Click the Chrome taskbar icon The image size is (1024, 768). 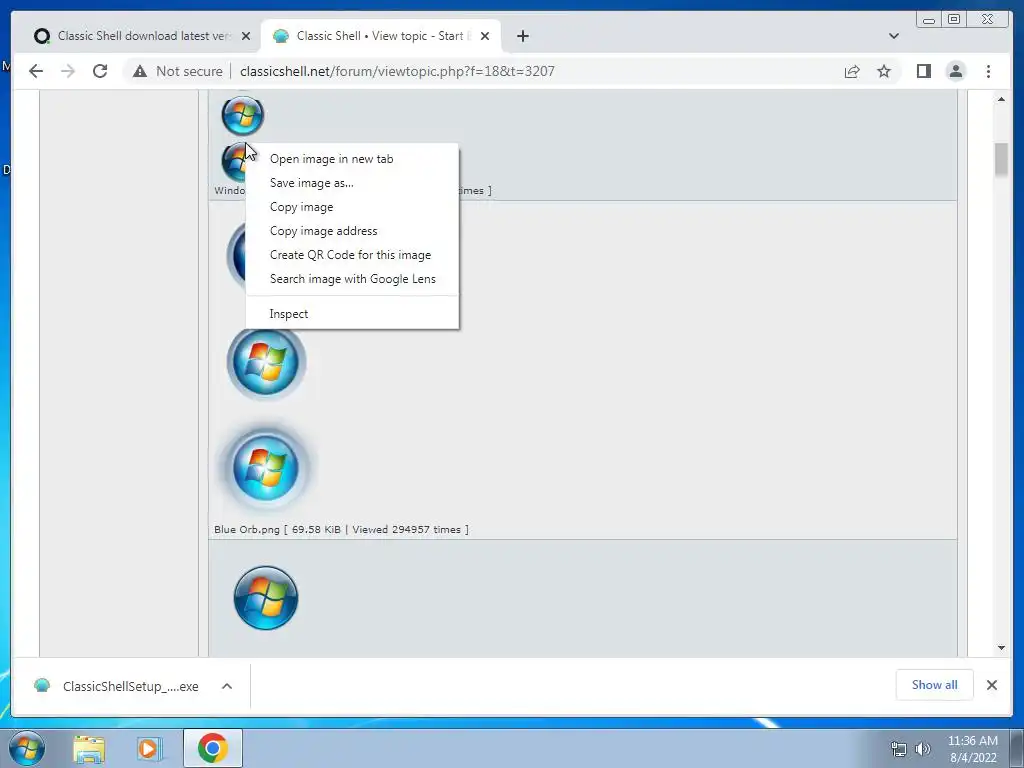point(213,748)
